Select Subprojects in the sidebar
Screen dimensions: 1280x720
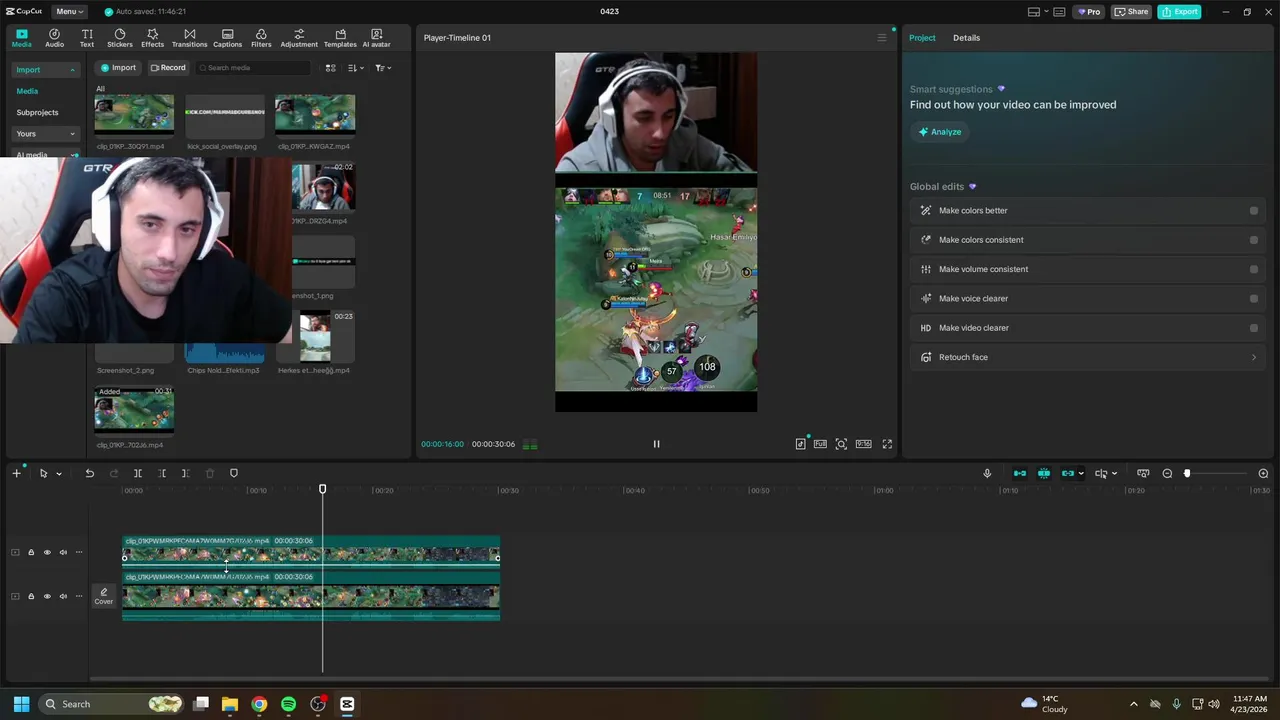[x=38, y=113]
